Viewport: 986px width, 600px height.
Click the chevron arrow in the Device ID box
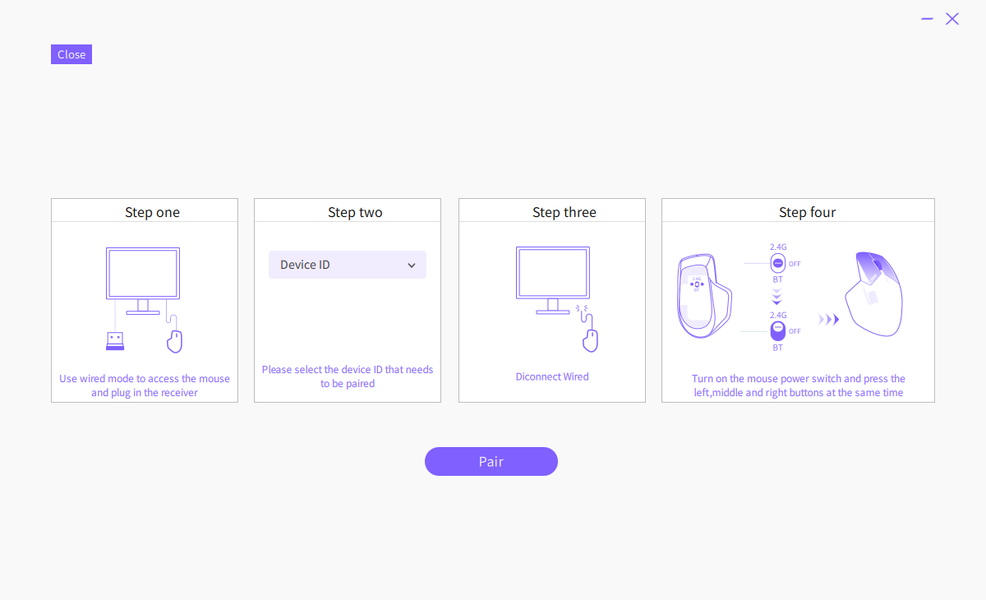tap(411, 265)
